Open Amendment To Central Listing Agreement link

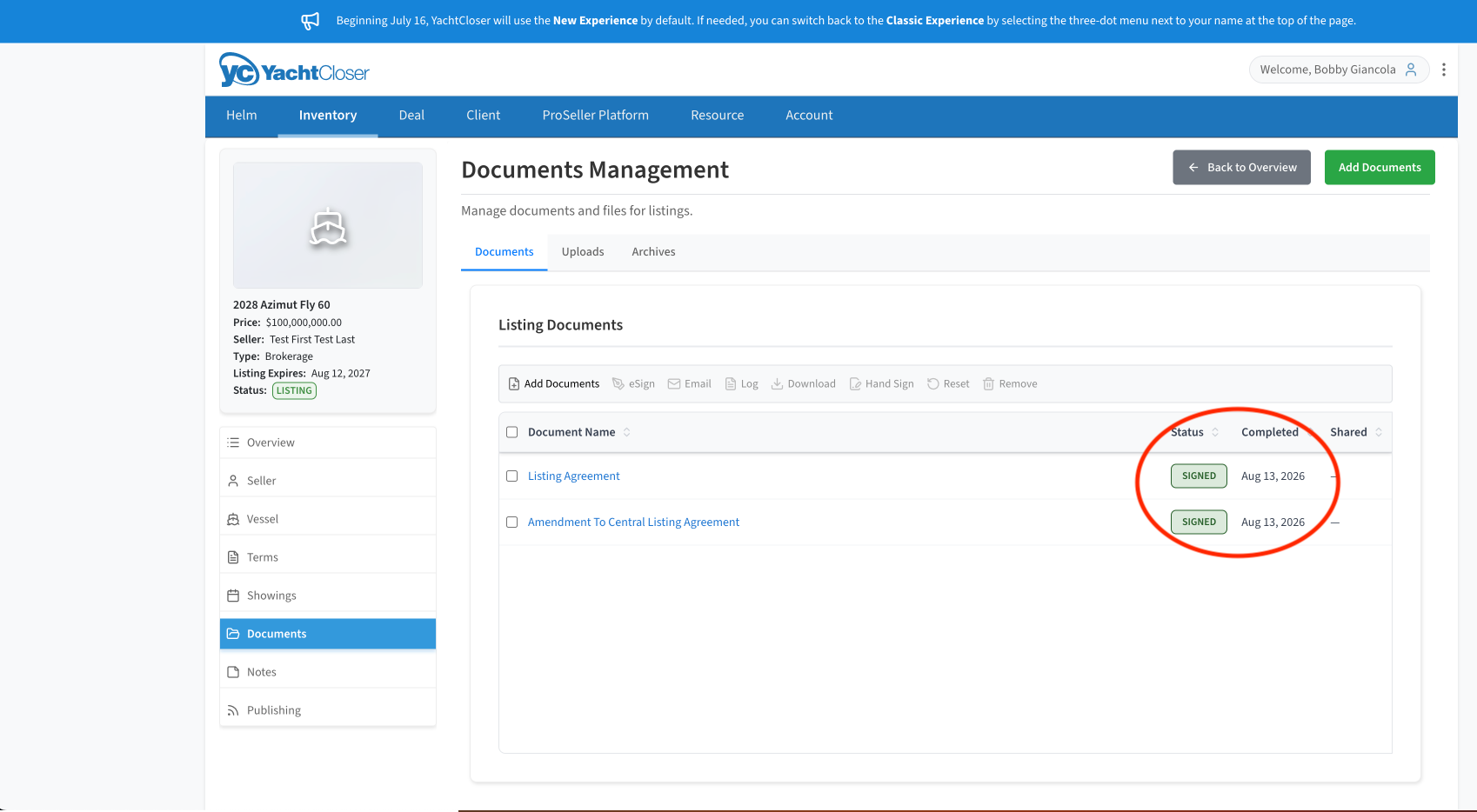633,522
